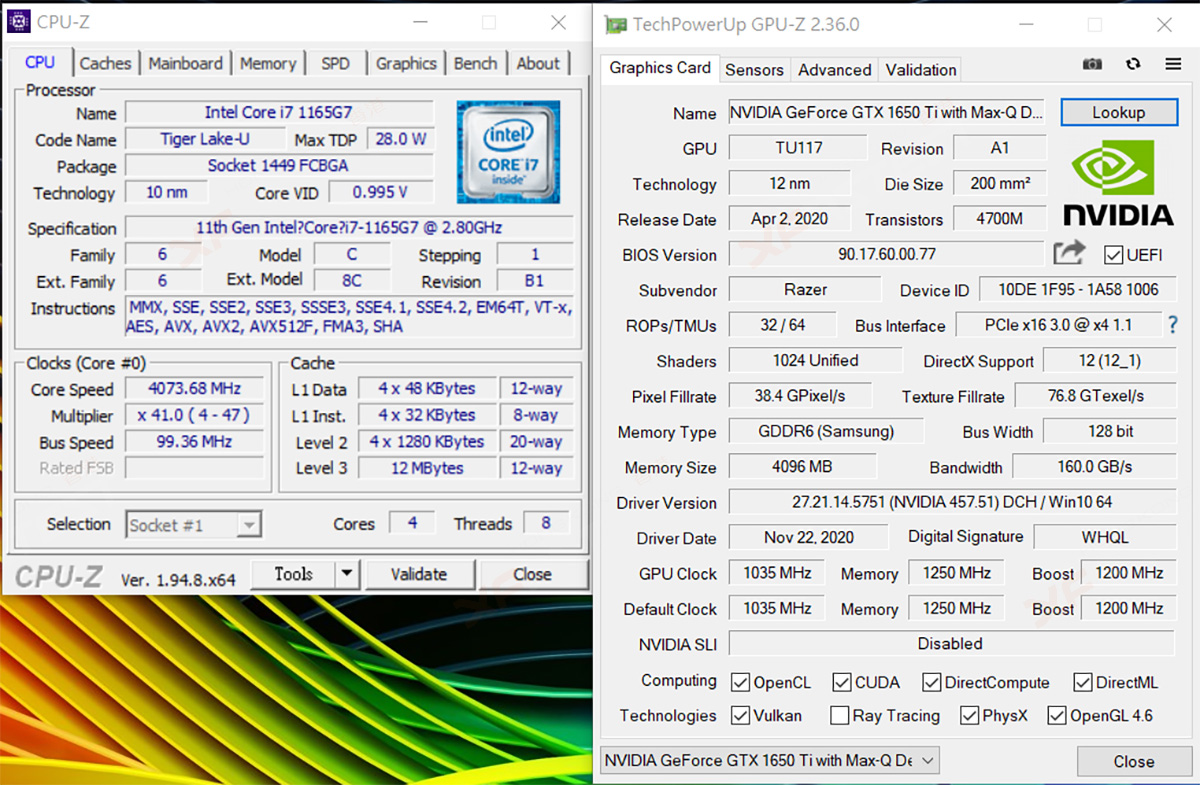The width and height of the screenshot is (1200, 785).
Task: Click the Lookup button
Action: tap(1119, 112)
